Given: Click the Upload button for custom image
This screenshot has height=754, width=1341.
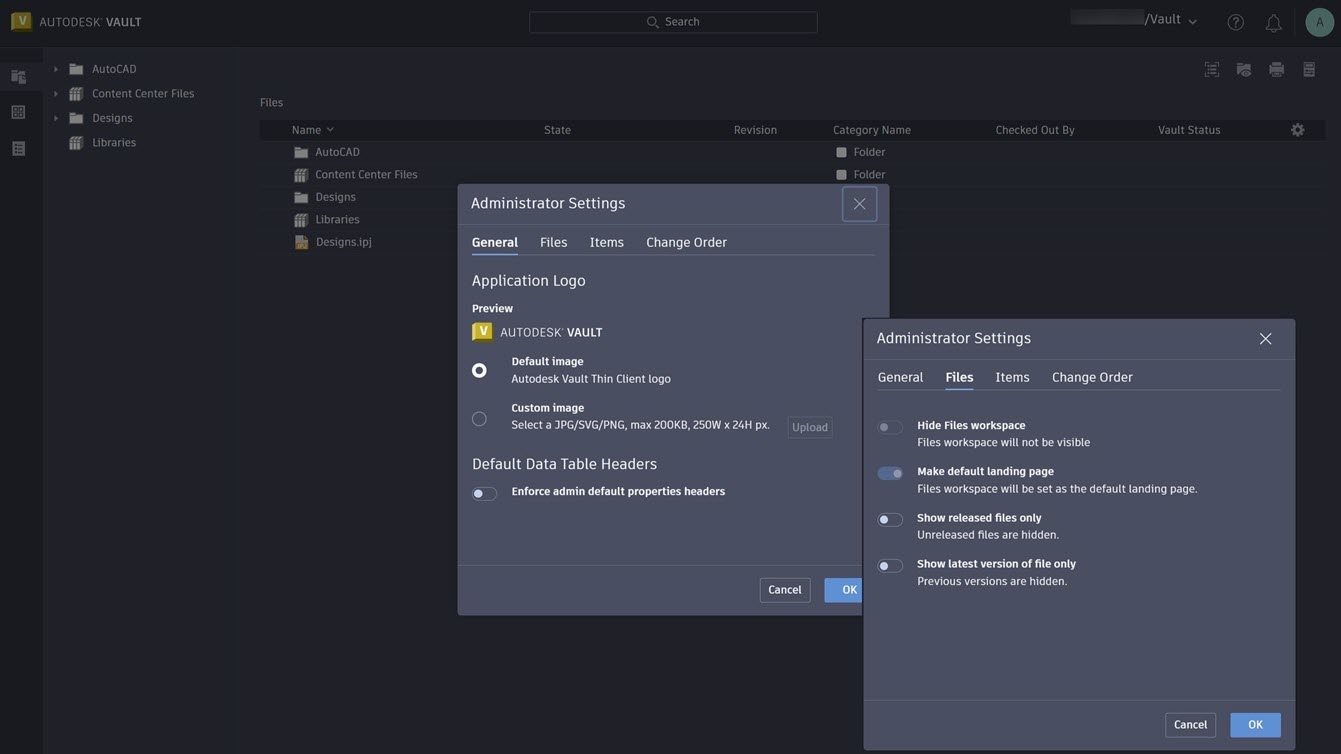Looking at the screenshot, I should point(810,428).
